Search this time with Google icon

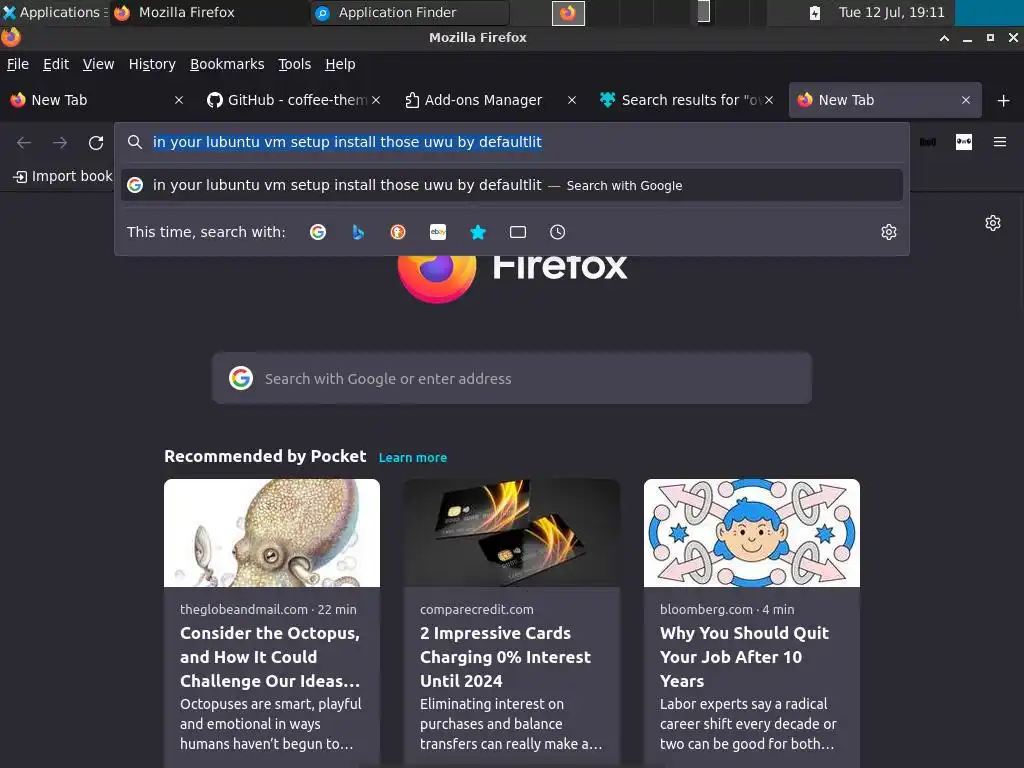(x=318, y=232)
